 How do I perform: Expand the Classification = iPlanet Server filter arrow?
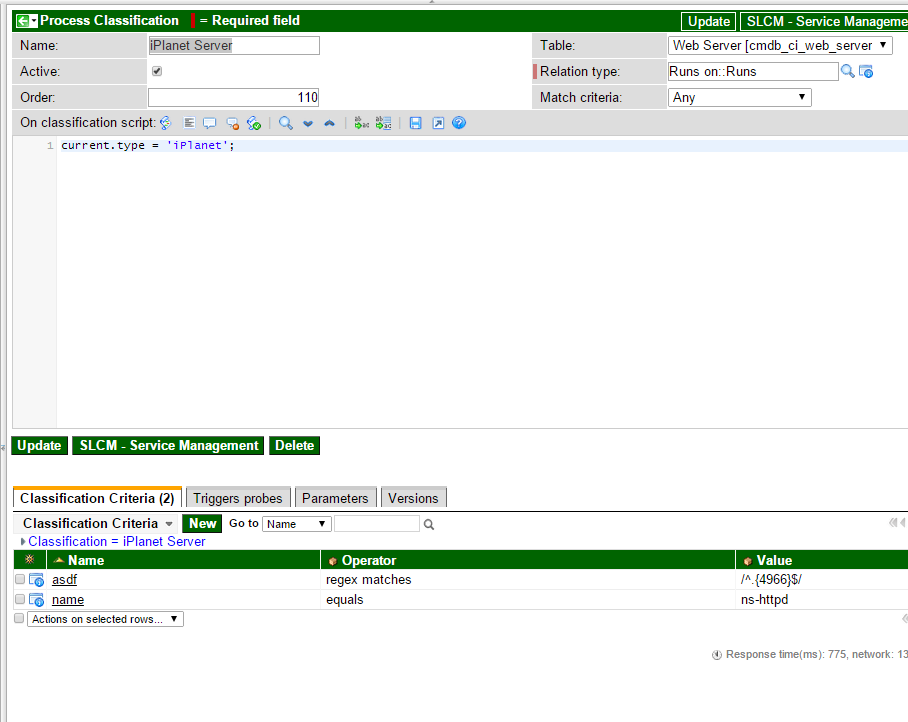pos(23,541)
